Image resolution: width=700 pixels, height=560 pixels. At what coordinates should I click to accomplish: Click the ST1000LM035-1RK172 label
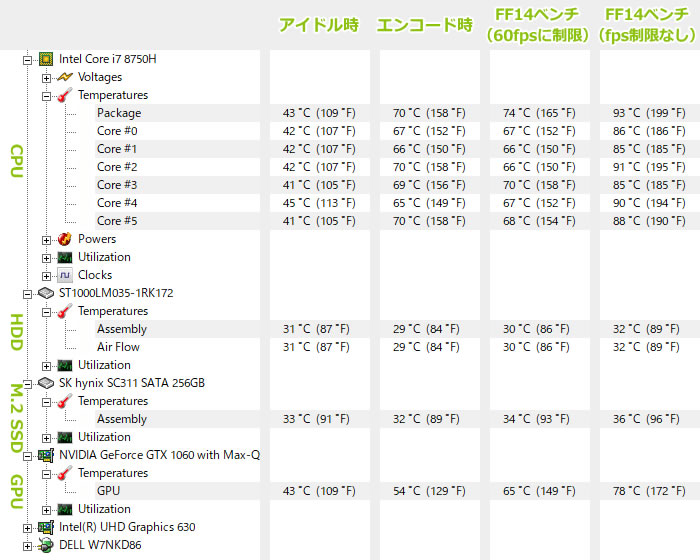[x=116, y=293]
